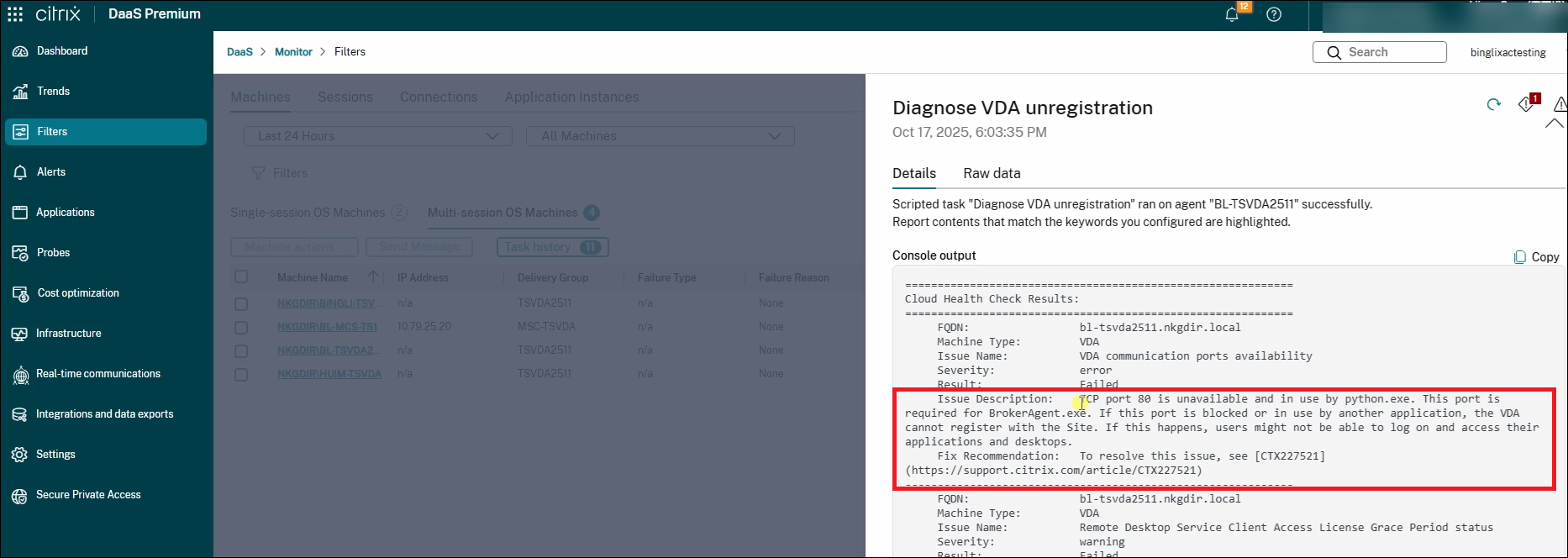This screenshot has width=1568, height=558.
Task: Click IP address cell 10.79.25.20
Action: pos(424,327)
